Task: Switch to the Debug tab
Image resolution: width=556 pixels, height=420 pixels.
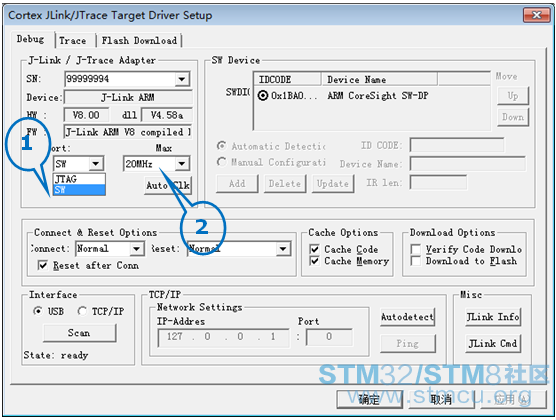Action: click(x=30, y=39)
